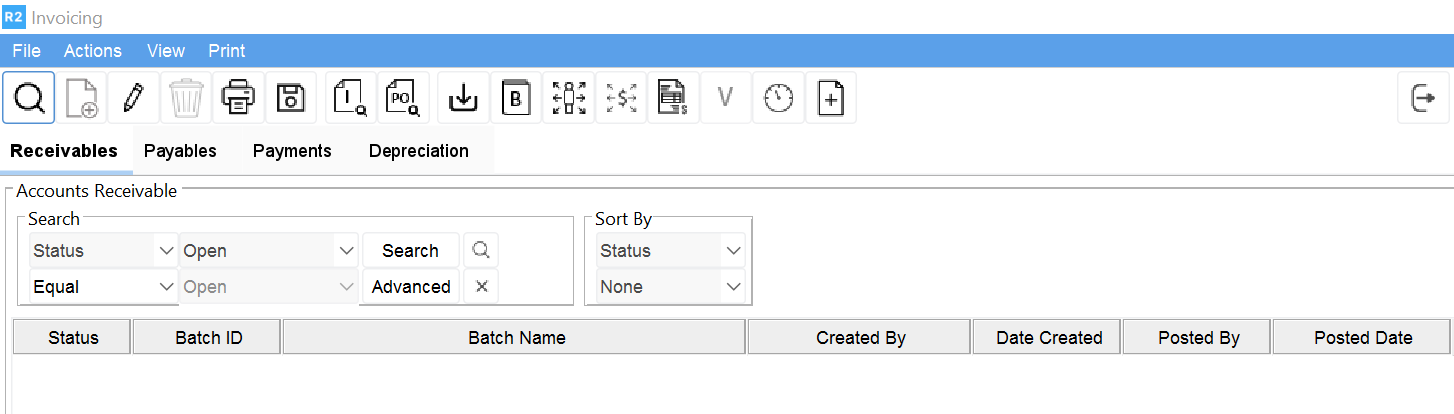Click the invoice lookup 'I' icon
Image resolution: width=1454 pixels, height=414 pixels.
tap(350, 98)
